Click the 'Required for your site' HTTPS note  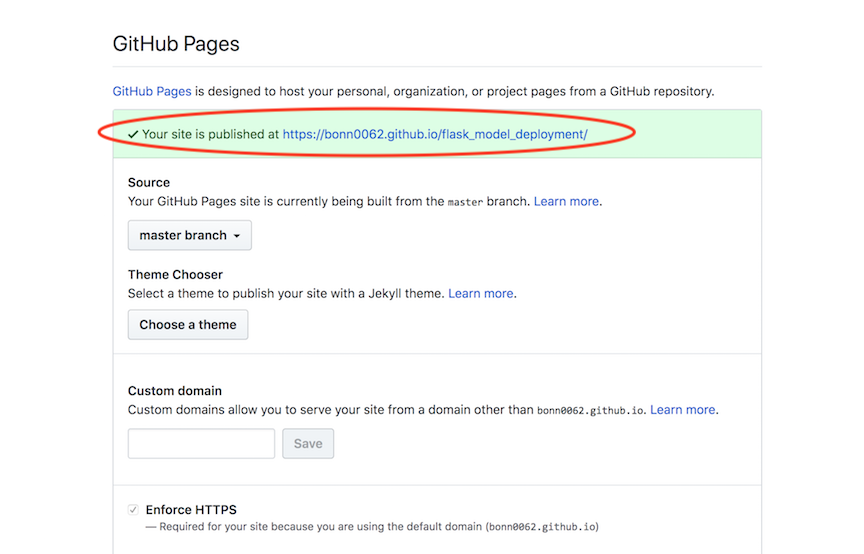point(372,526)
